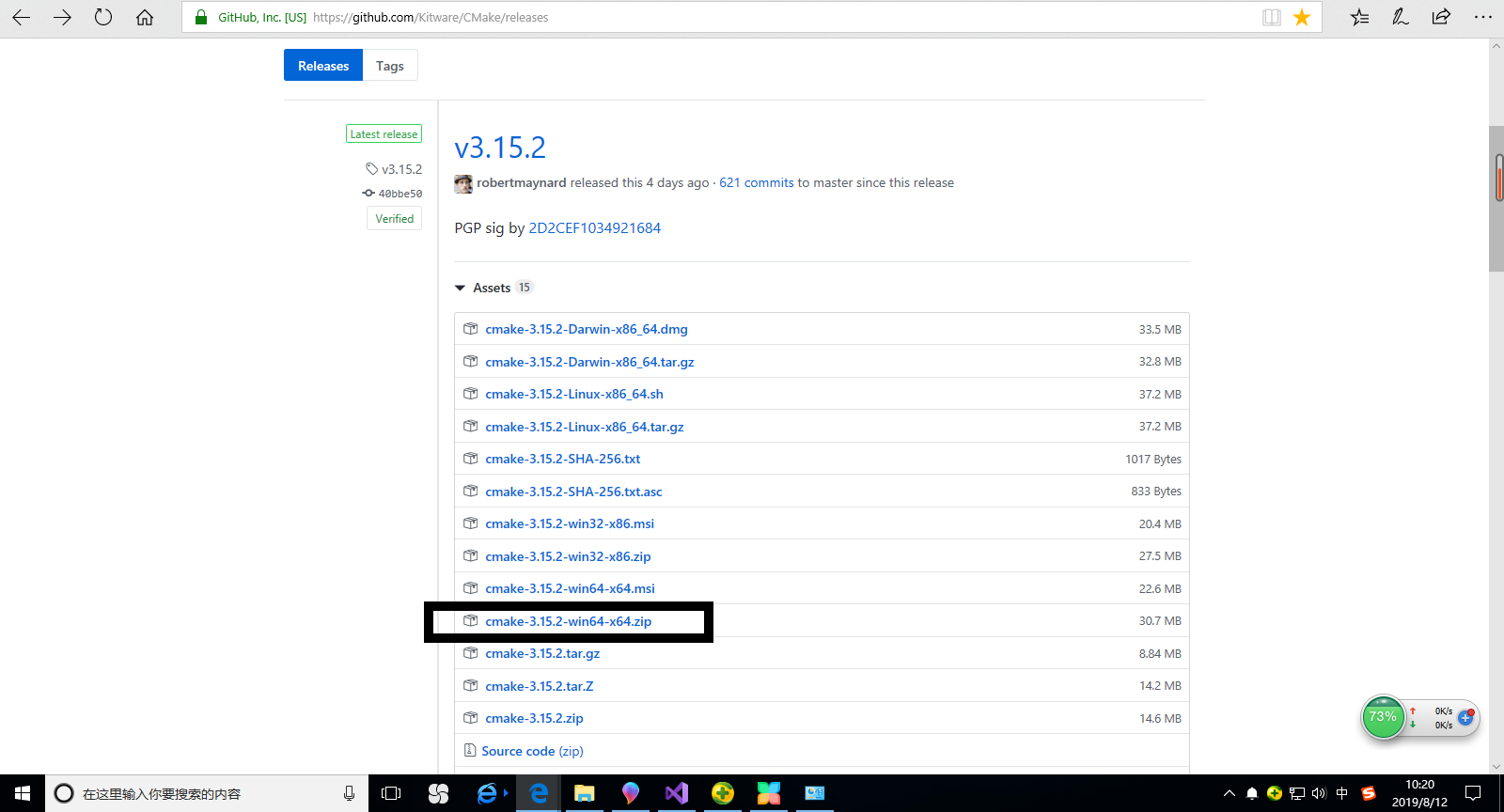Click the share page icon
1504x812 pixels.
point(1441,17)
